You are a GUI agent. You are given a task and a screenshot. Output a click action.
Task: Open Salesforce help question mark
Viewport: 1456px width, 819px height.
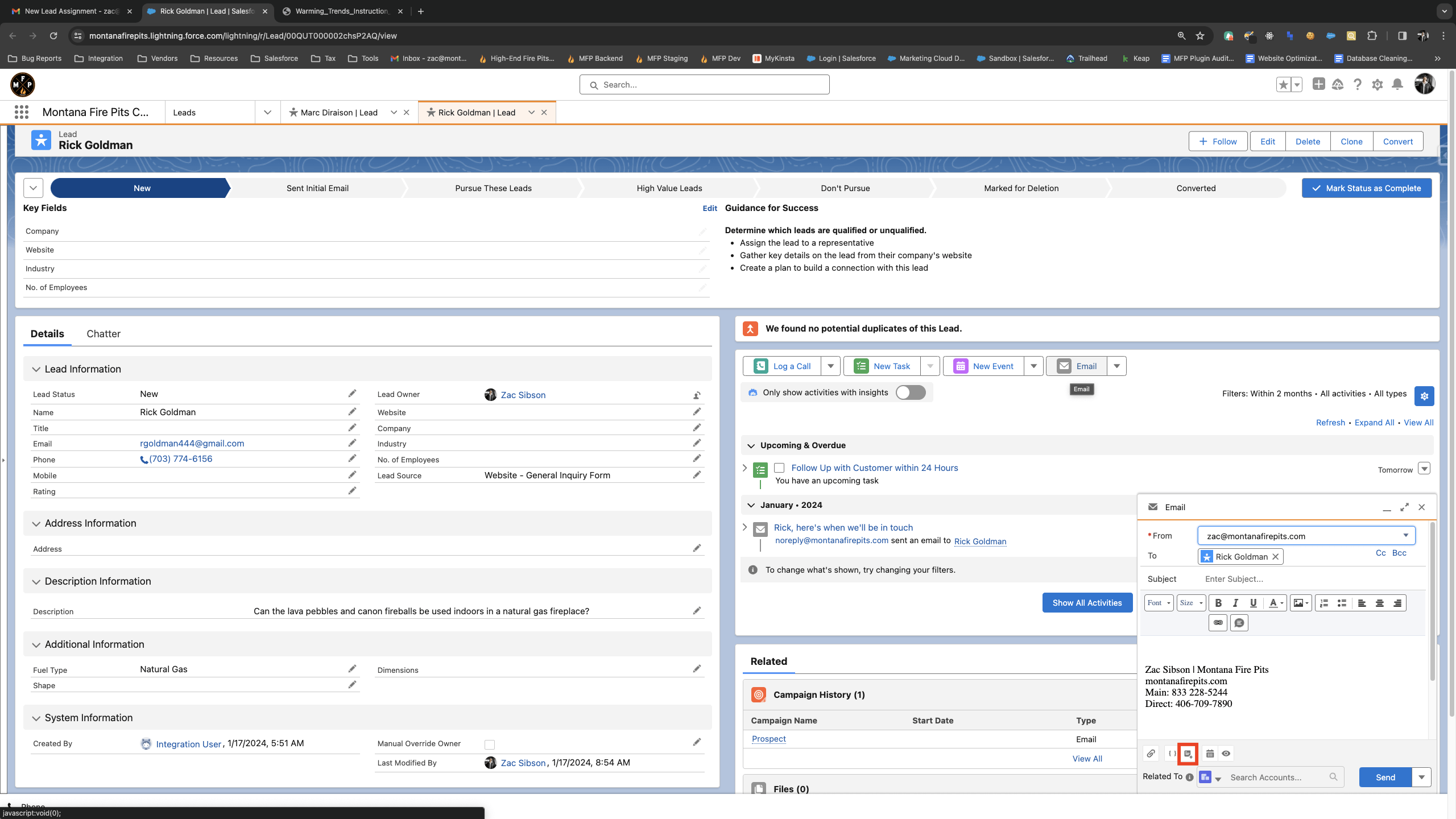(1358, 85)
